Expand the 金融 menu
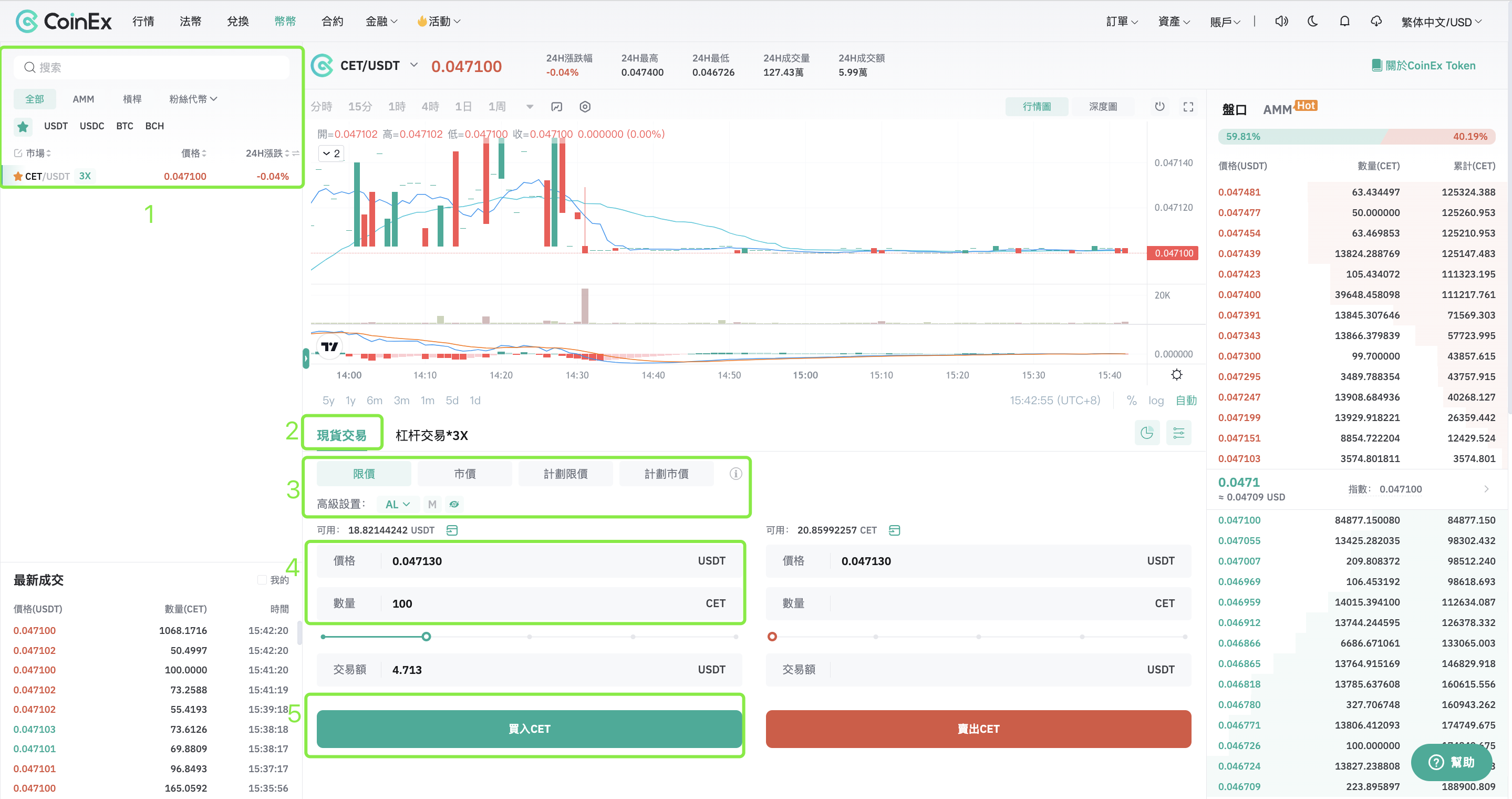The height and width of the screenshot is (799, 1512). 381,21
